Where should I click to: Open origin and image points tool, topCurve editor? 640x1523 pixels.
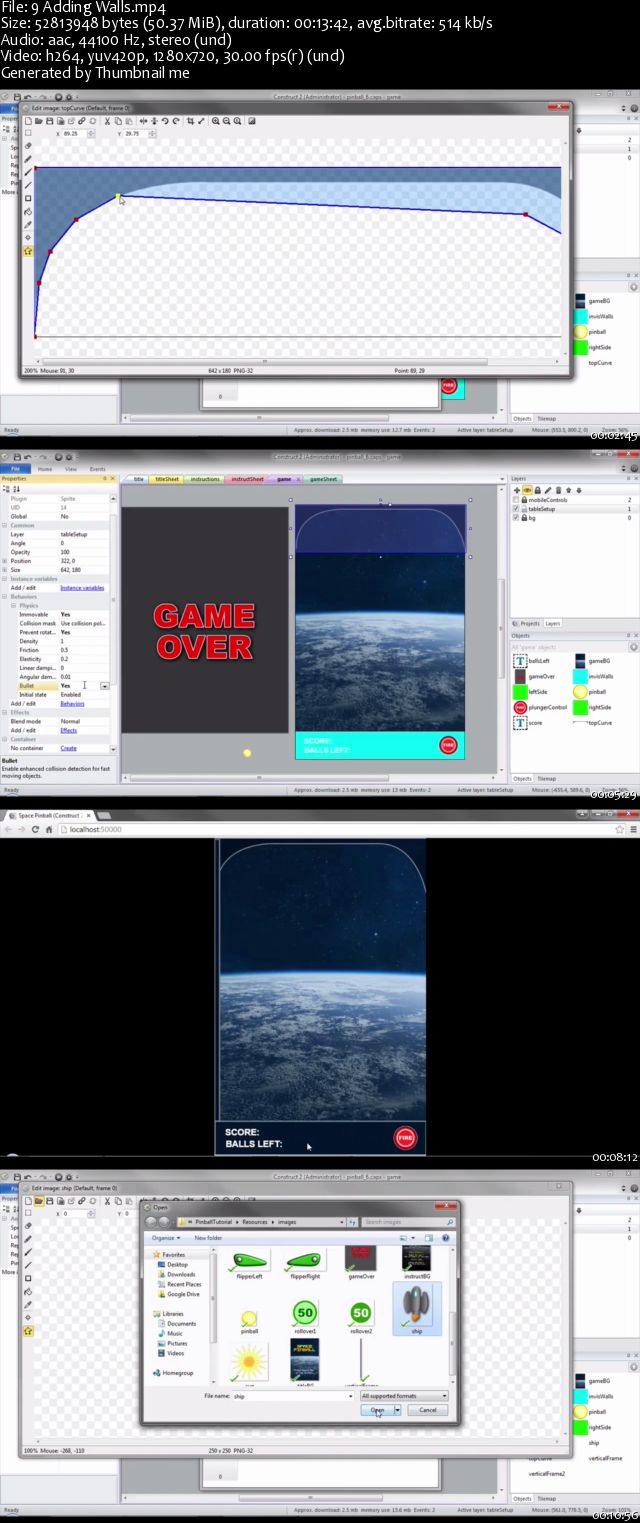[28, 238]
